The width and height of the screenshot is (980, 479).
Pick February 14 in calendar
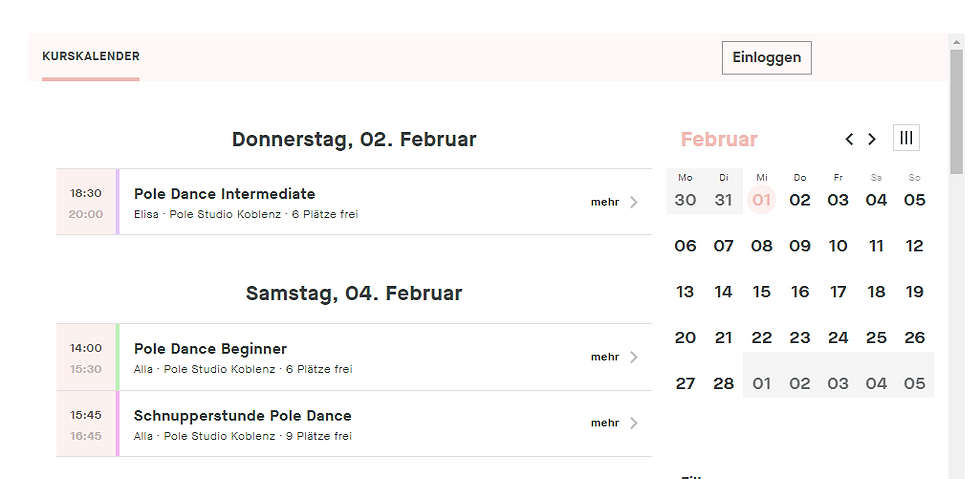pos(723,292)
